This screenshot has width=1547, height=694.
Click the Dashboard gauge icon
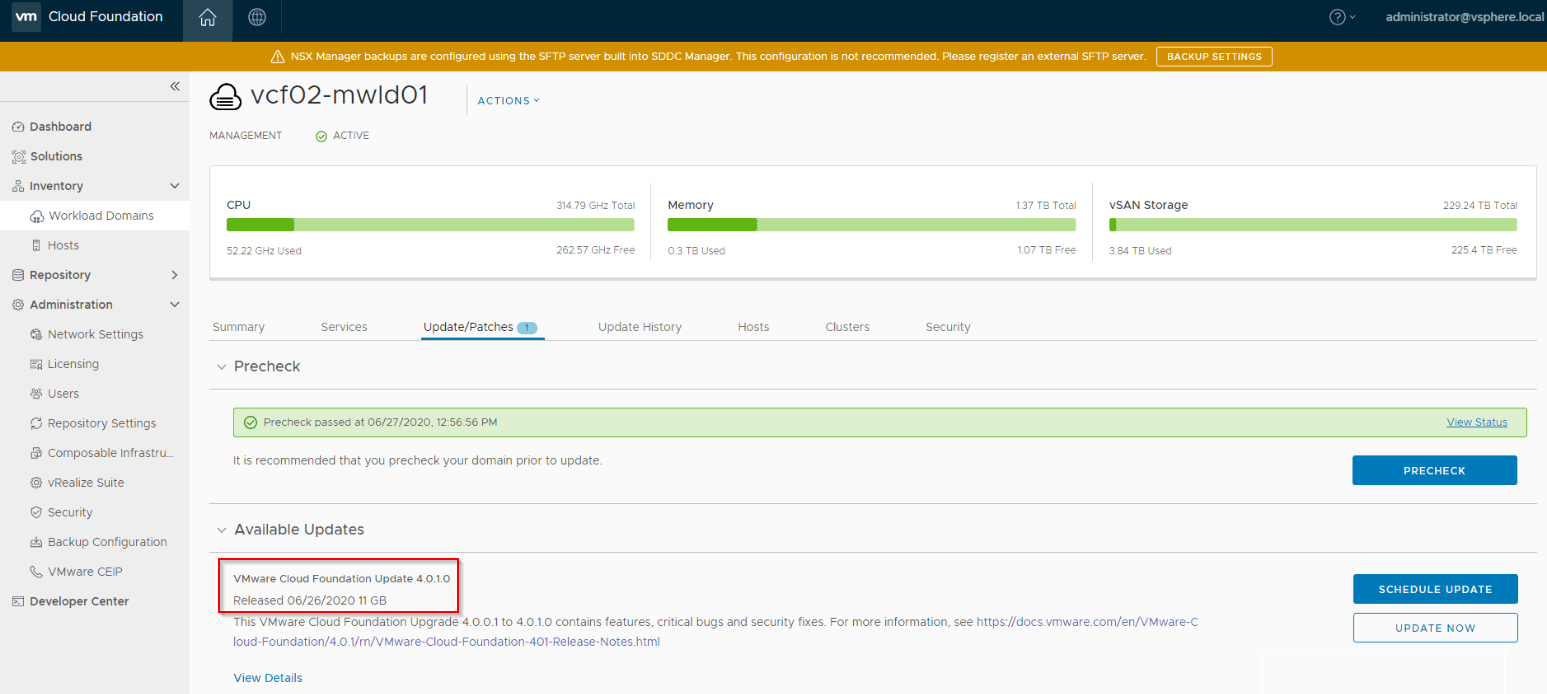18,127
